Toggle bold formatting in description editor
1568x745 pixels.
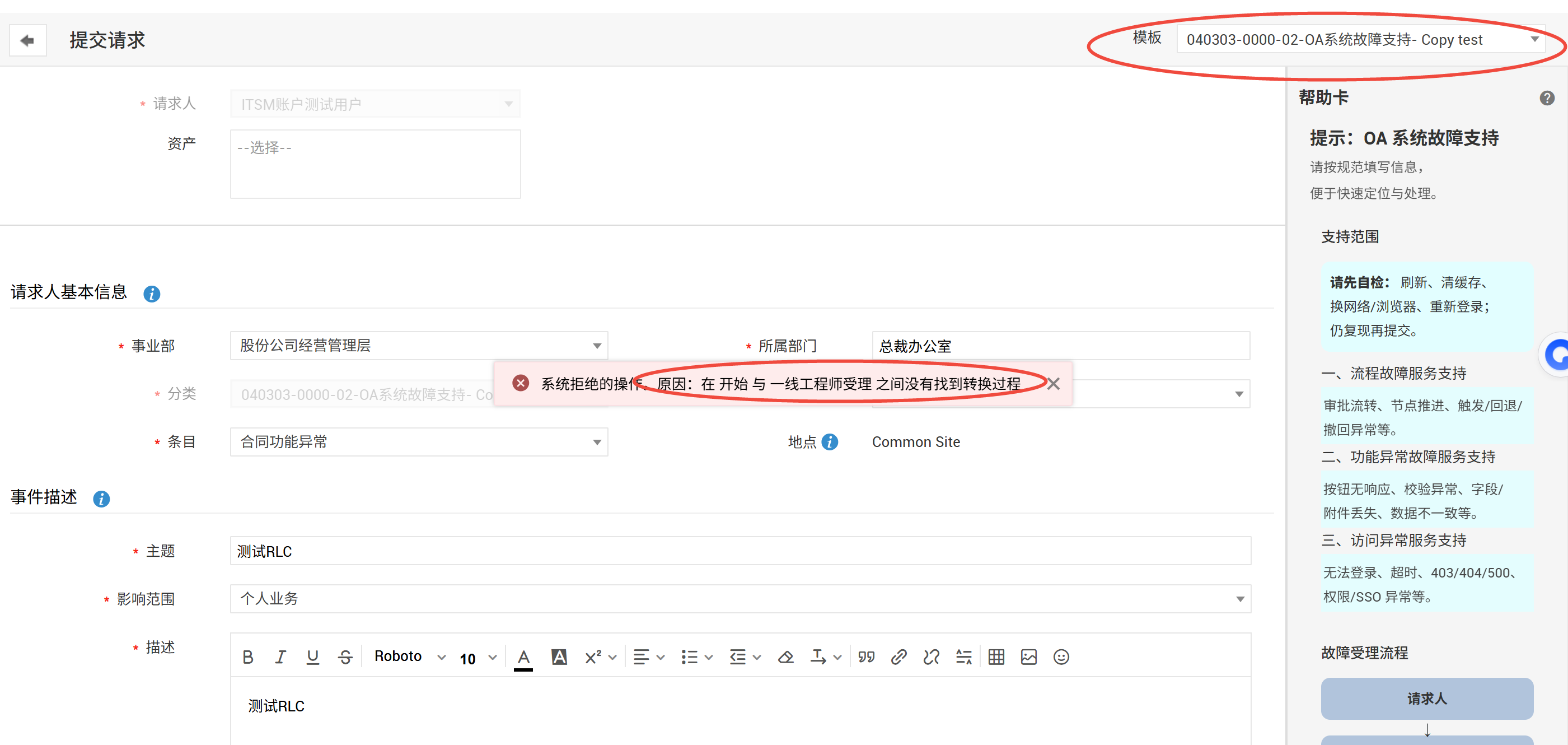pyautogui.click(x=248, y=656)
